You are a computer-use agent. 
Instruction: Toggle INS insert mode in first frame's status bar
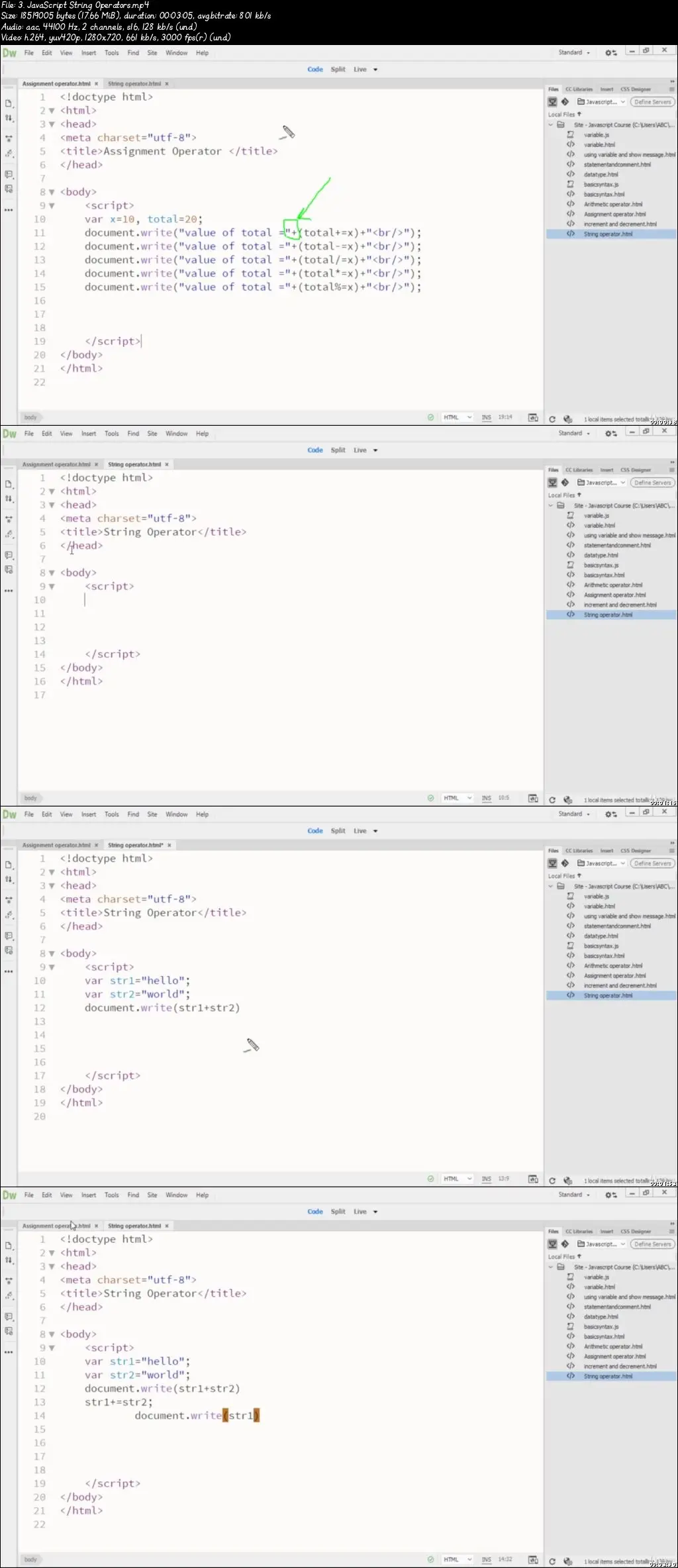[487, 418]
